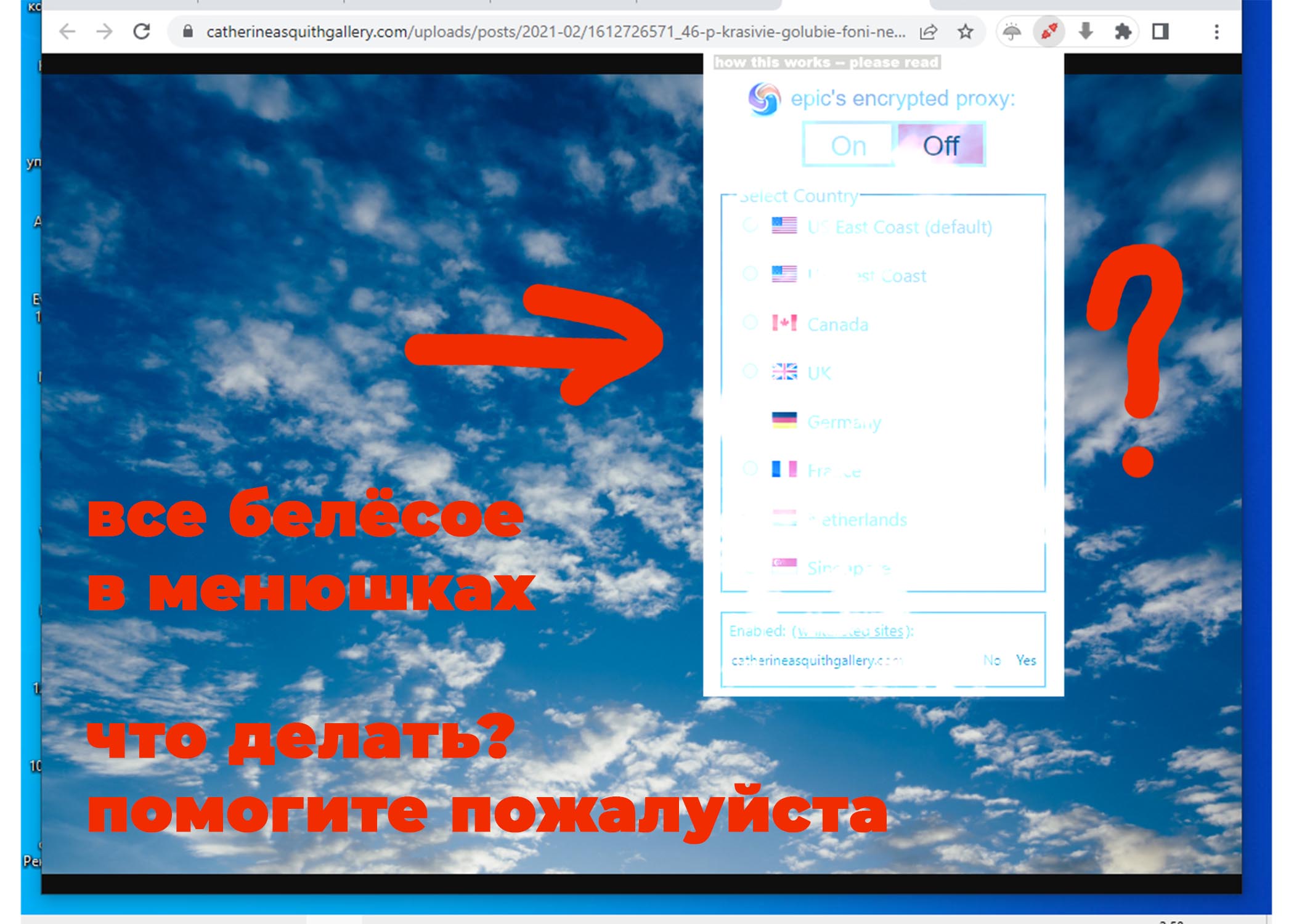The height and width of the screenshot is (924, 1294).
Task: Reload the current page
Action: 142,31
